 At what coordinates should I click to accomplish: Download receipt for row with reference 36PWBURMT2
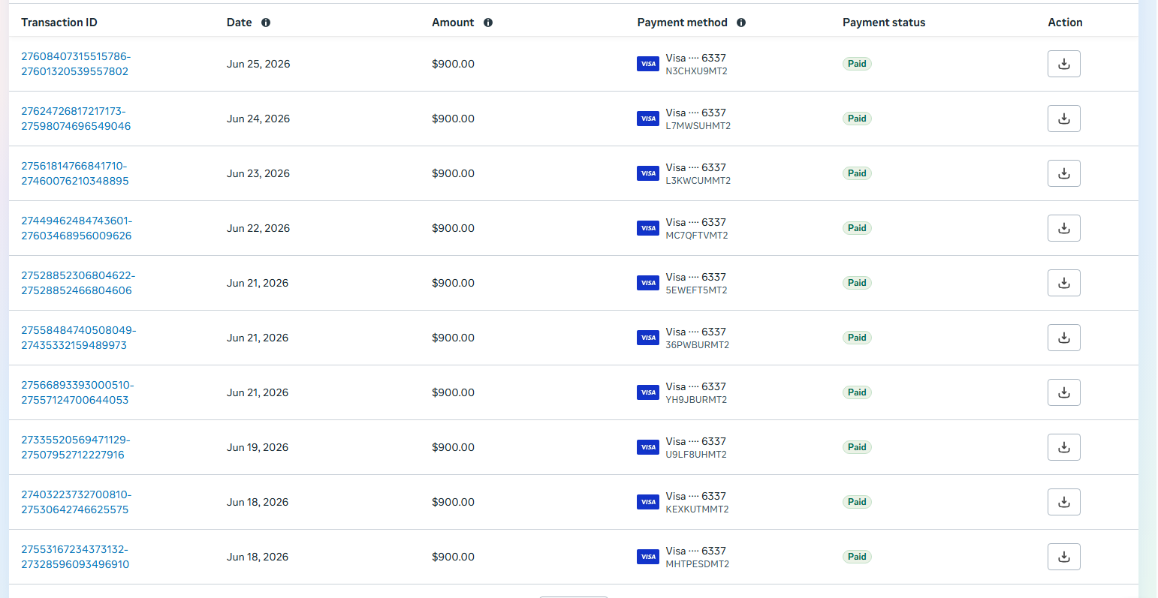tap(1063, 337)
